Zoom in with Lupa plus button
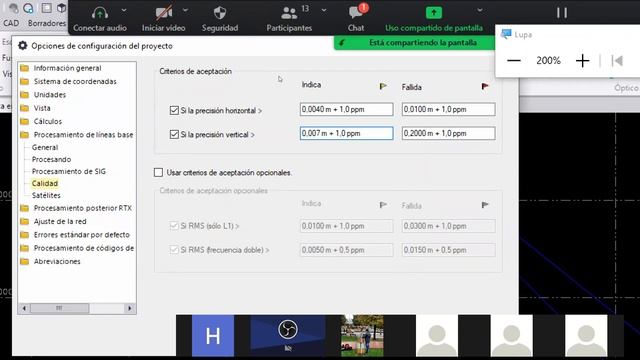640x360 pixels. pos(582,61)
